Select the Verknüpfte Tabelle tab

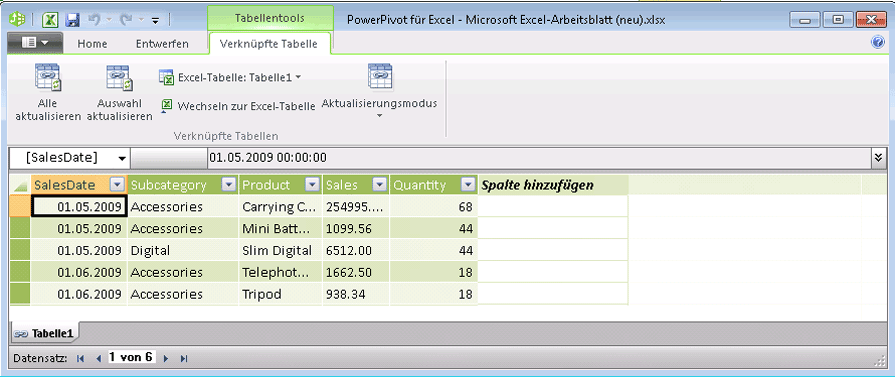(269, 44)
